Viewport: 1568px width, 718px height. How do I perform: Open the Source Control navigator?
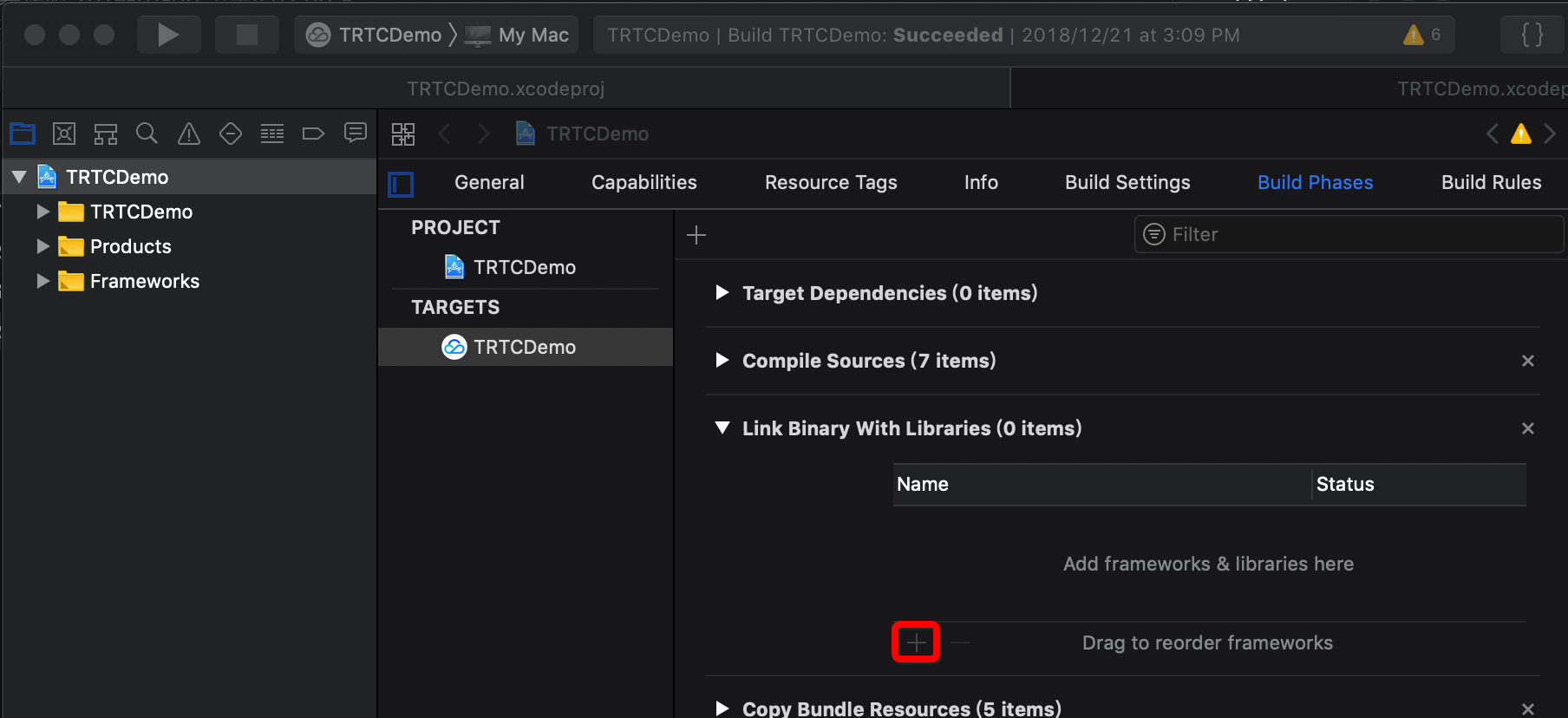click(64, 134)
